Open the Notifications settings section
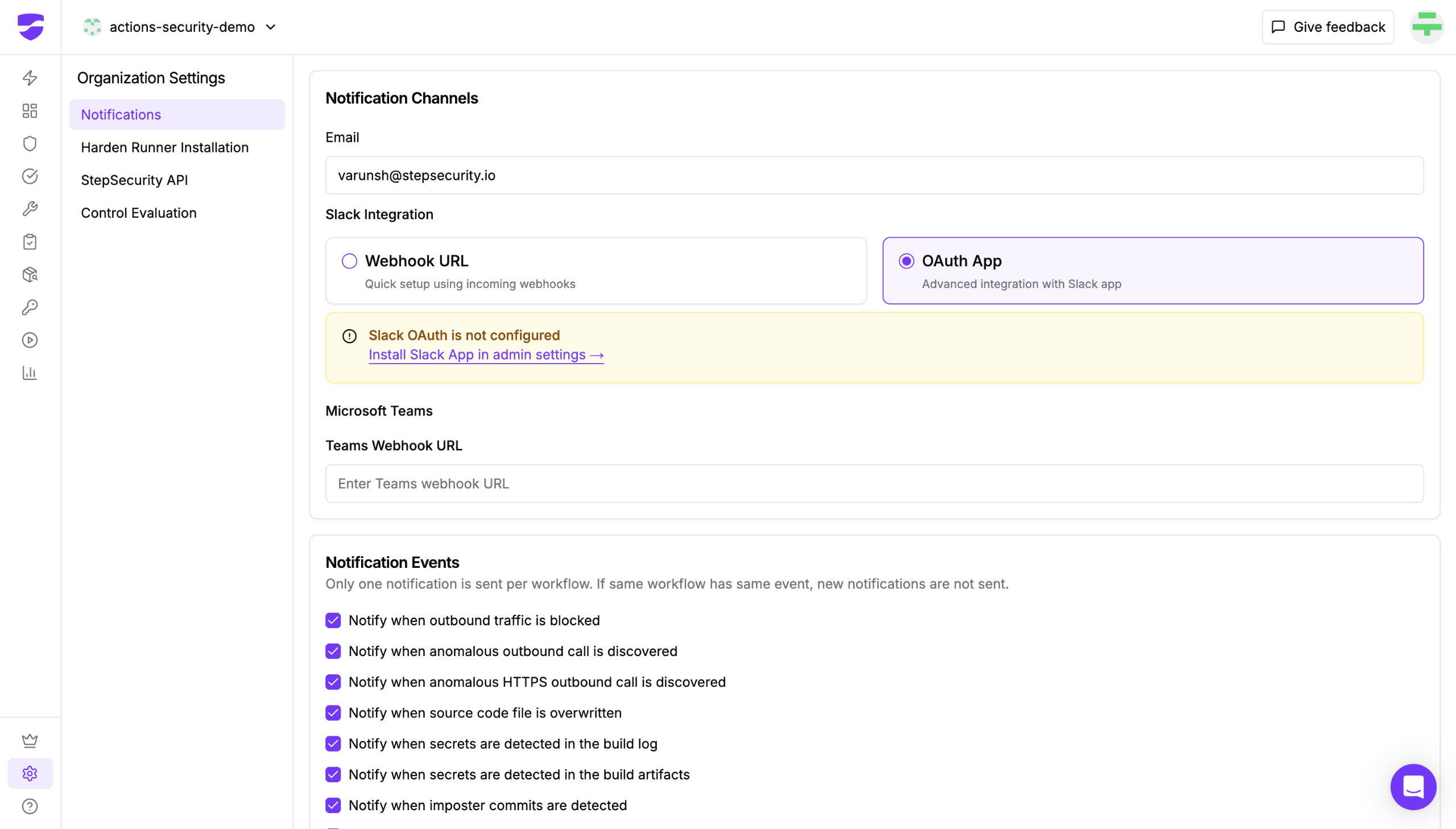The width and height of the screenshot is (1456, 829). point(177,114)
